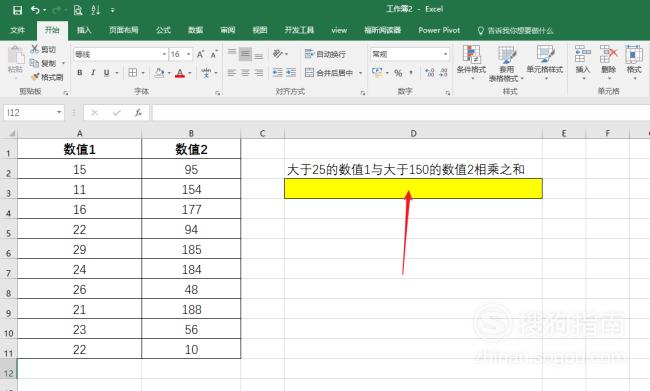Click the Increase Indent icon

coord(291,73)
